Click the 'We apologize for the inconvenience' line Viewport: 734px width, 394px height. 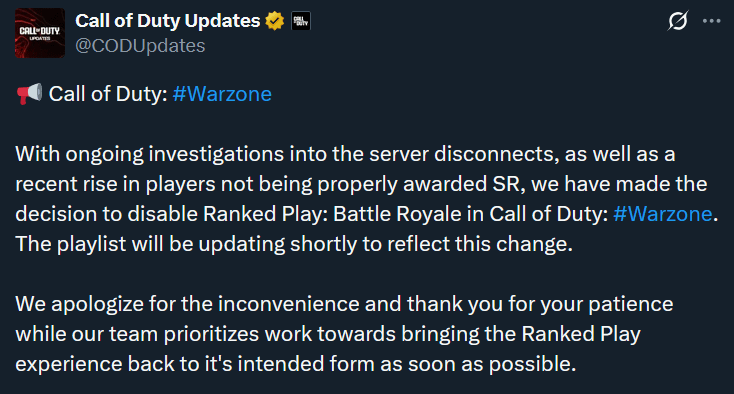[344, 304]
